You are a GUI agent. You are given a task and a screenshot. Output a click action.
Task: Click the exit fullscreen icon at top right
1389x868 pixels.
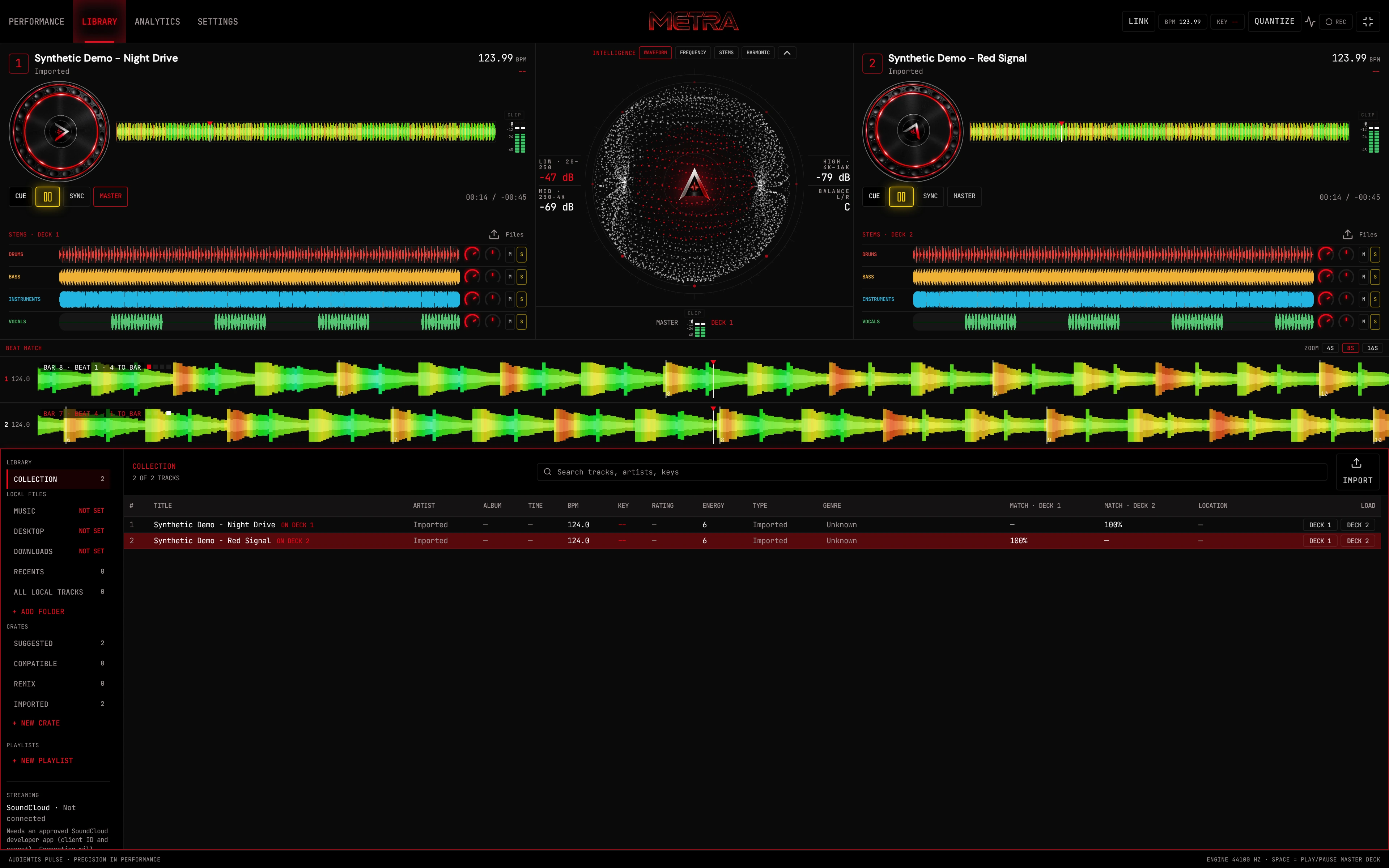click(x=1368, y=22)
